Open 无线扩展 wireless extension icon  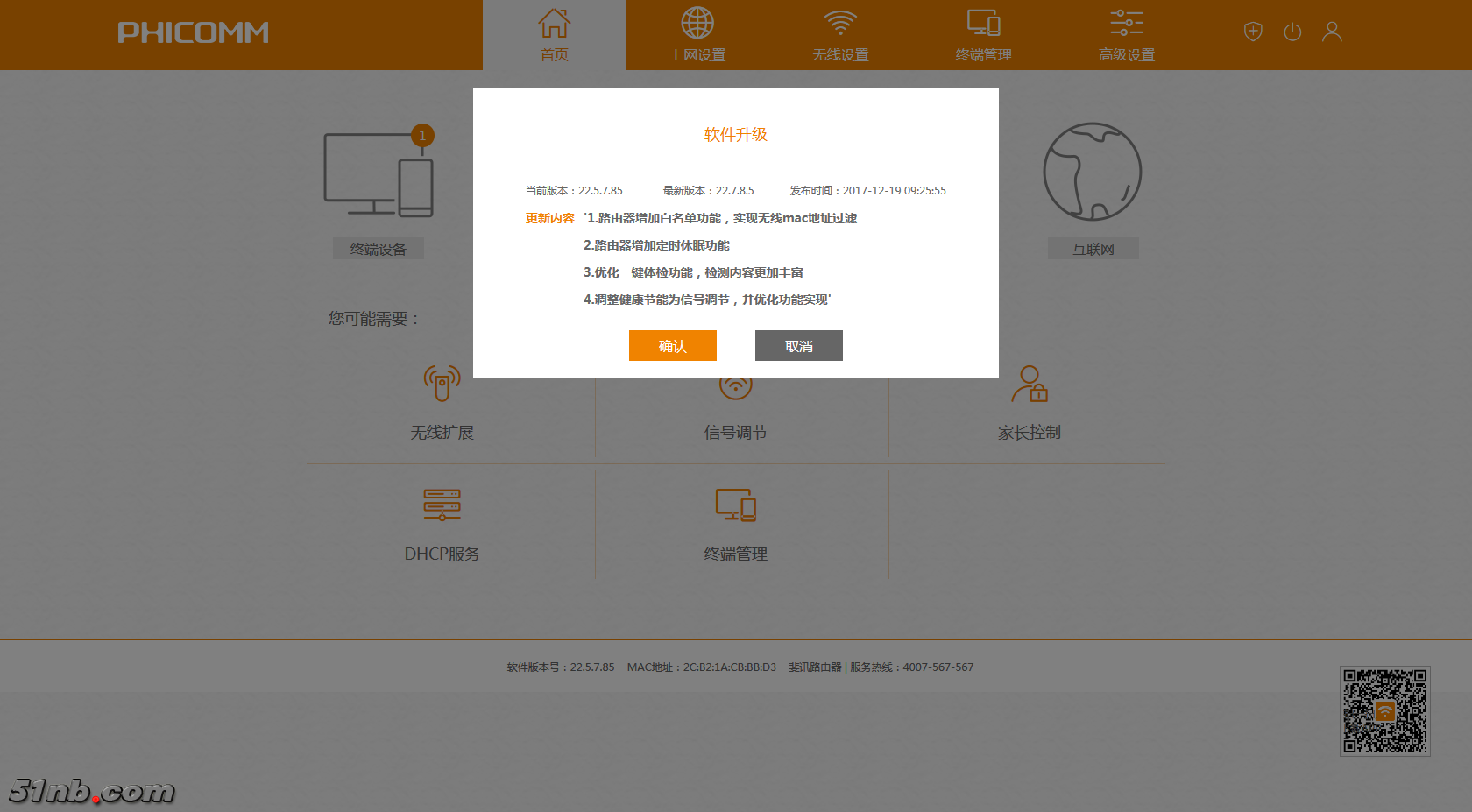(x=442, y=385)
